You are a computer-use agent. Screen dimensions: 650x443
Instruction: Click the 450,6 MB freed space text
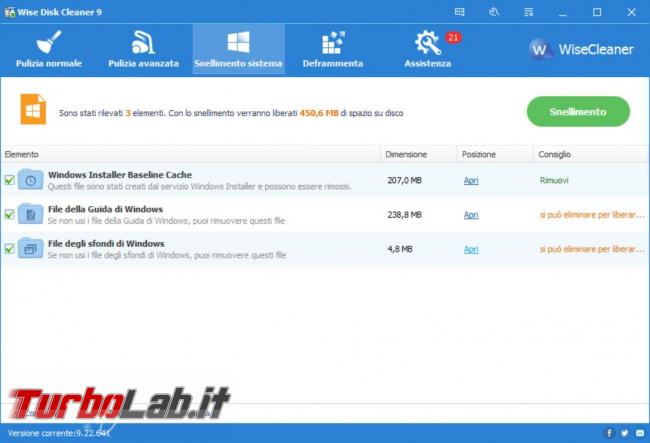pyautogui.click(x=319, y=113)
